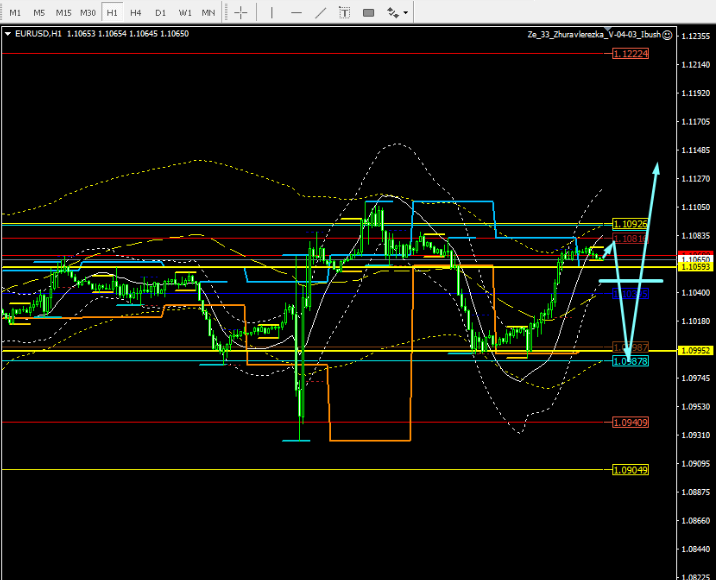The image size is (716, 580).
Task: Expand the triangle before EURUSD,H1 chart title
Action: 8,34
